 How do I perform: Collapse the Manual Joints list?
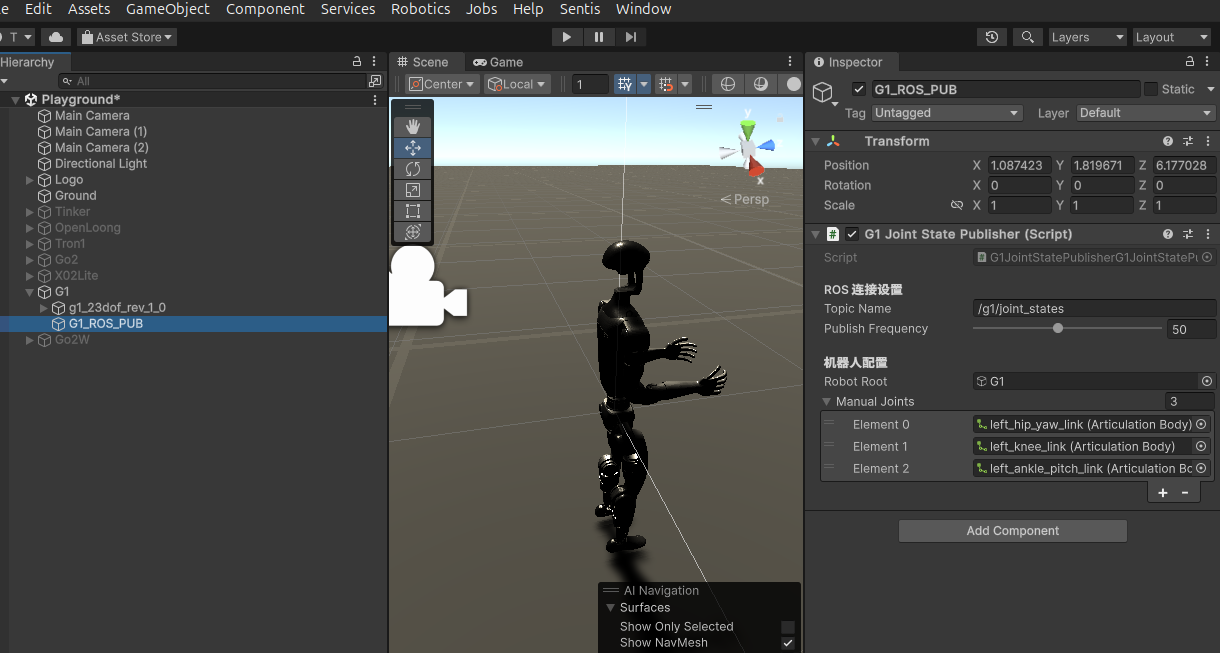827,401
